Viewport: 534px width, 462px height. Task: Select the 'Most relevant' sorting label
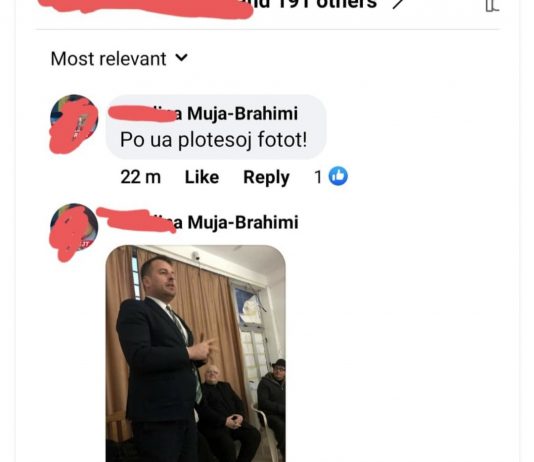(x=108, y=59)
